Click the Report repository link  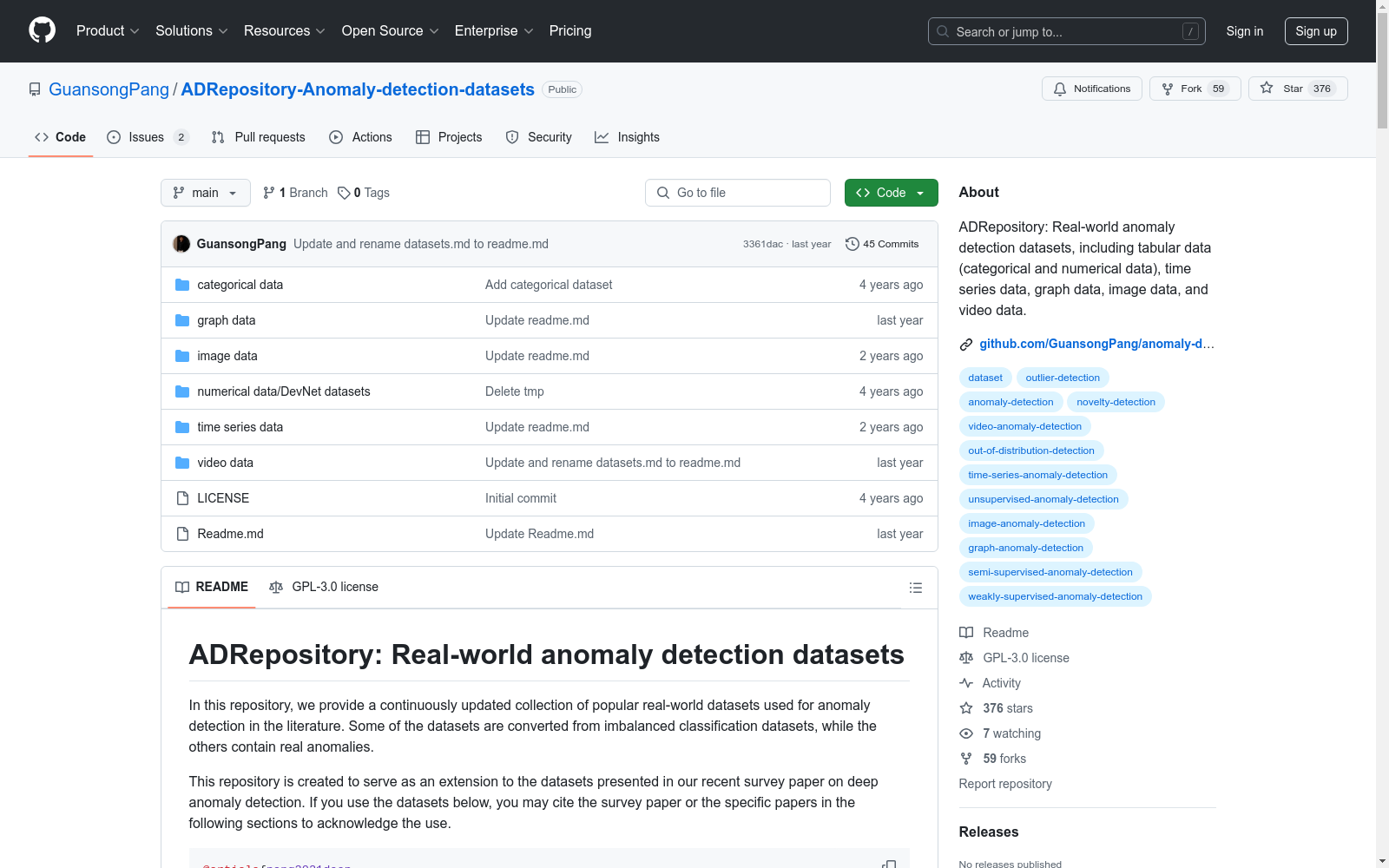pos(1005,784)
